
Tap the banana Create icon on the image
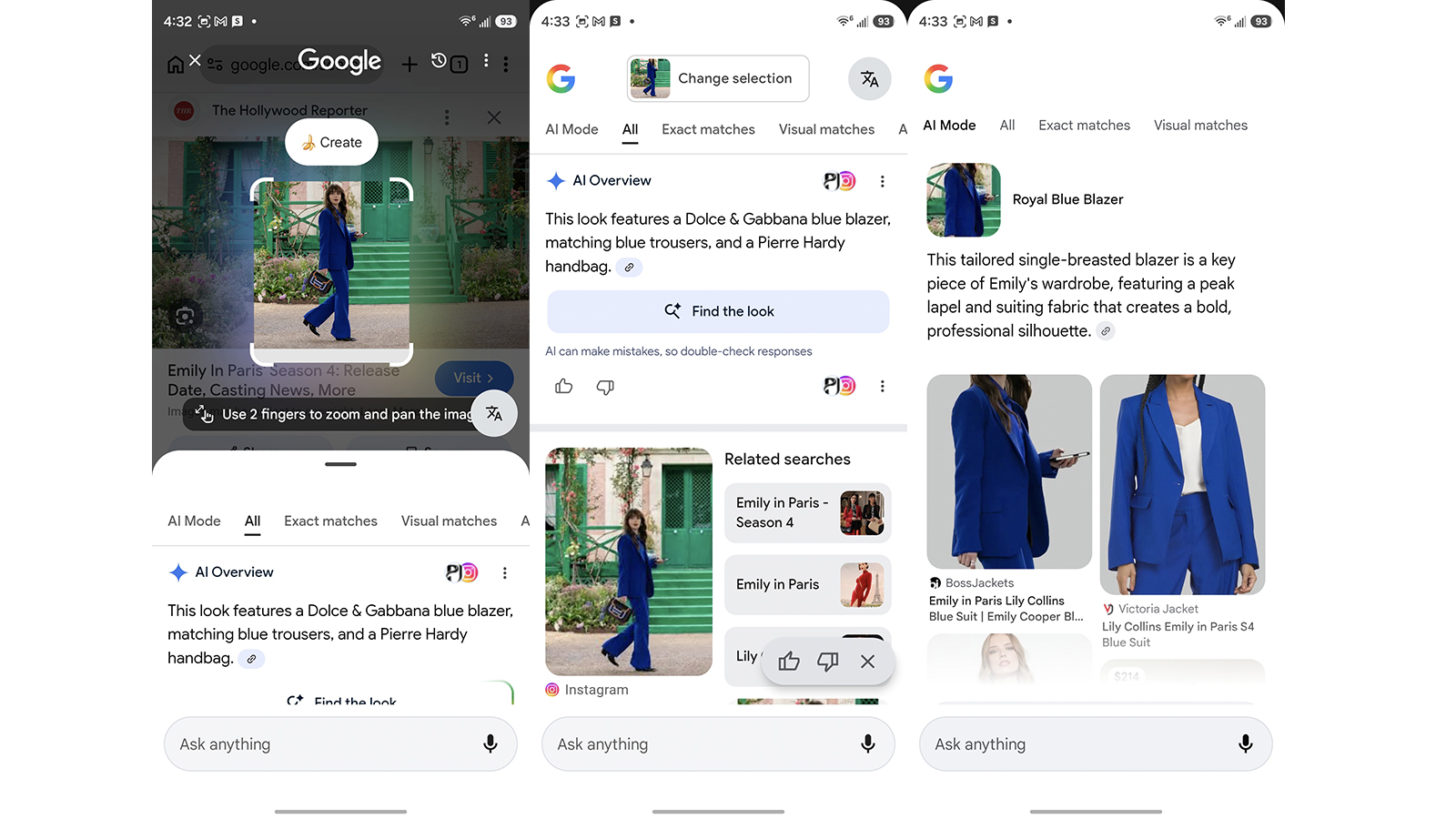coord(308,142)
